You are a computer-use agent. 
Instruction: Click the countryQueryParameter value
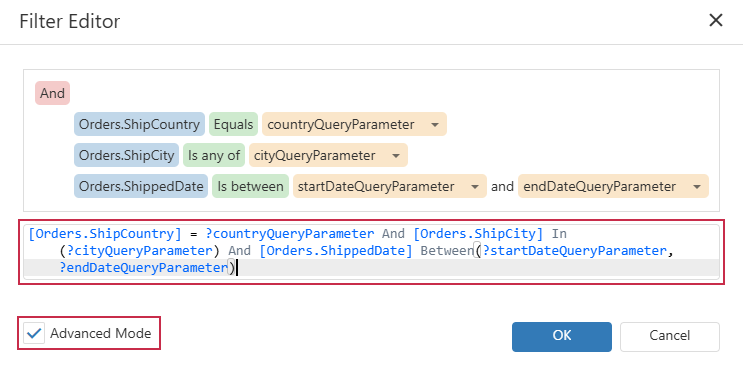coord(341,124)
